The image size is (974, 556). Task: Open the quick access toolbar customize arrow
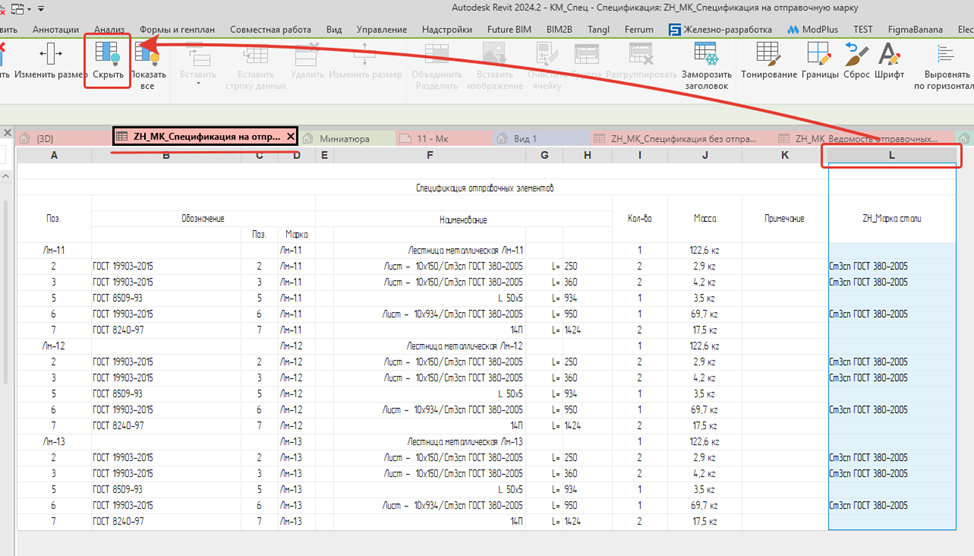(x=41, y=9)
